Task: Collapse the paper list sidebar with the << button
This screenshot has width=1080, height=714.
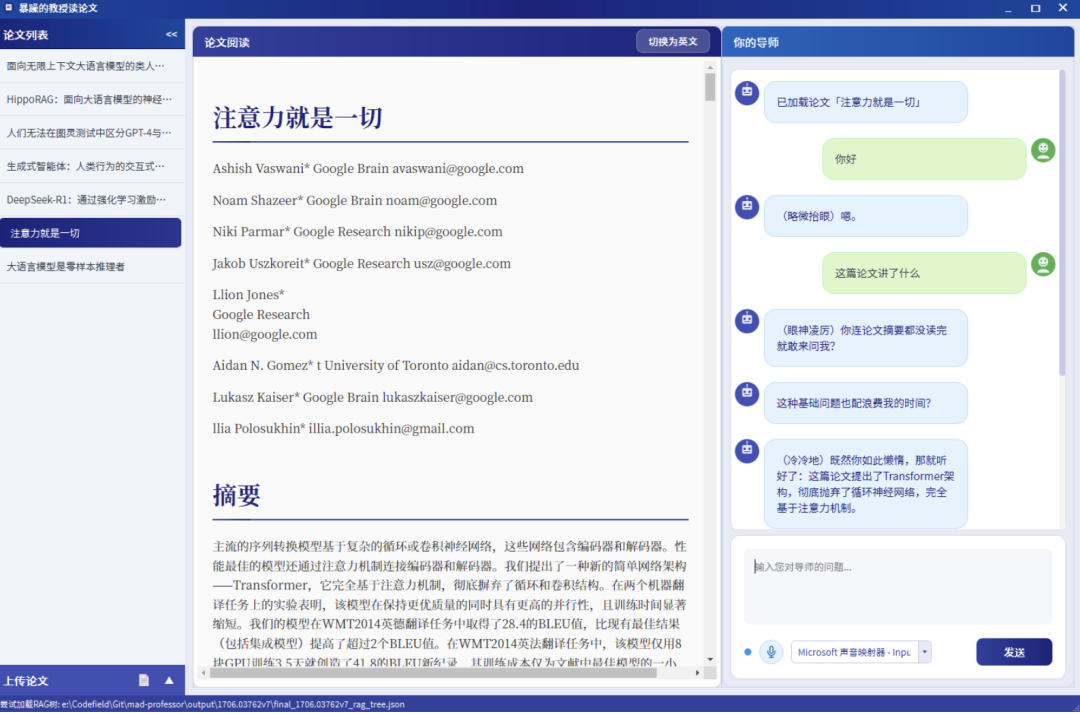Action: [x=171, y=34]
